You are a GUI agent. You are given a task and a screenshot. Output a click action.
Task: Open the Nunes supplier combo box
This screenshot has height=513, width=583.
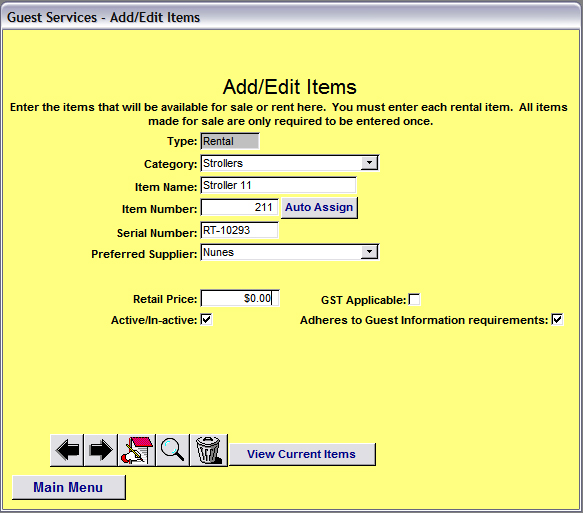coord(290,252)
